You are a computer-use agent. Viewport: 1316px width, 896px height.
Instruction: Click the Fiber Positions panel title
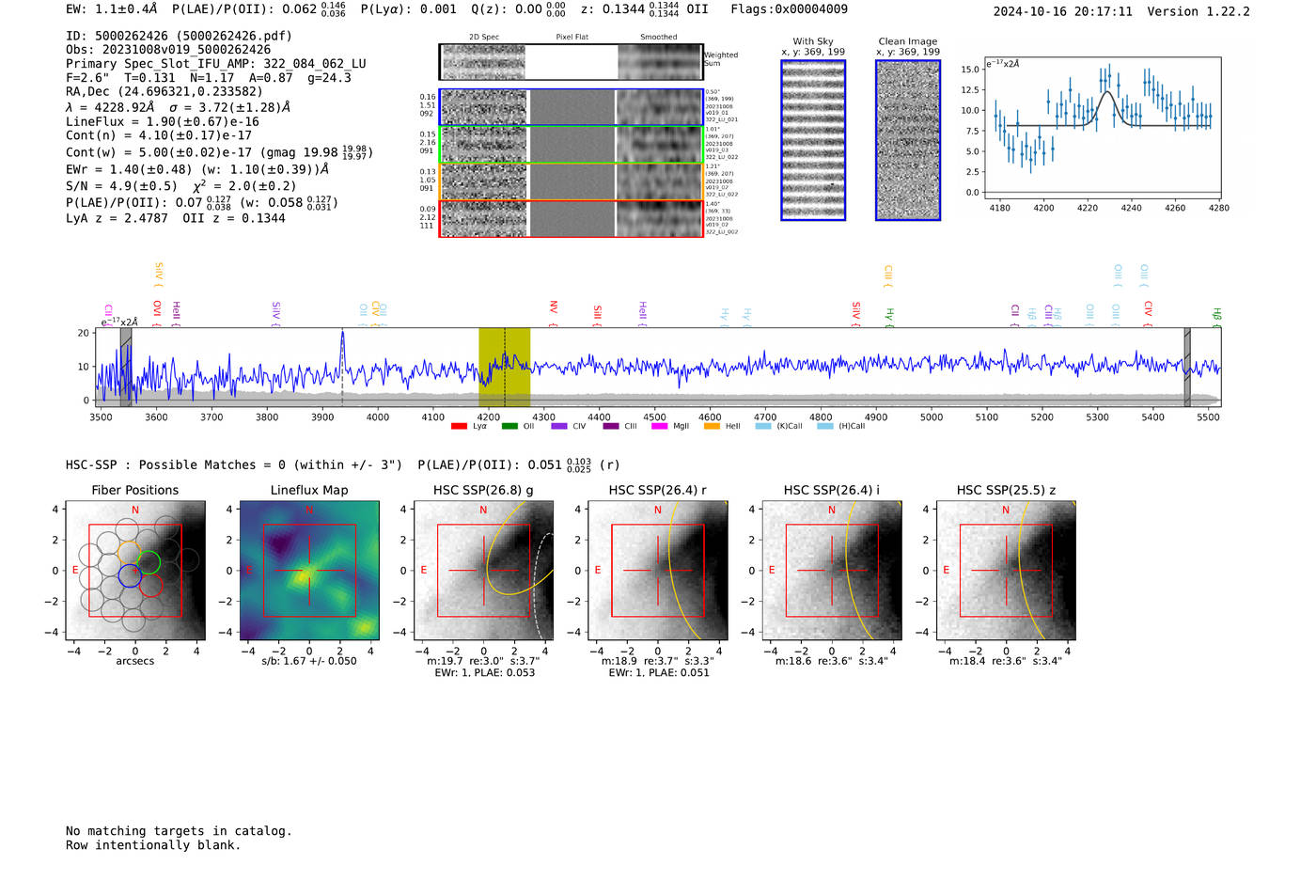click(135, 490)
